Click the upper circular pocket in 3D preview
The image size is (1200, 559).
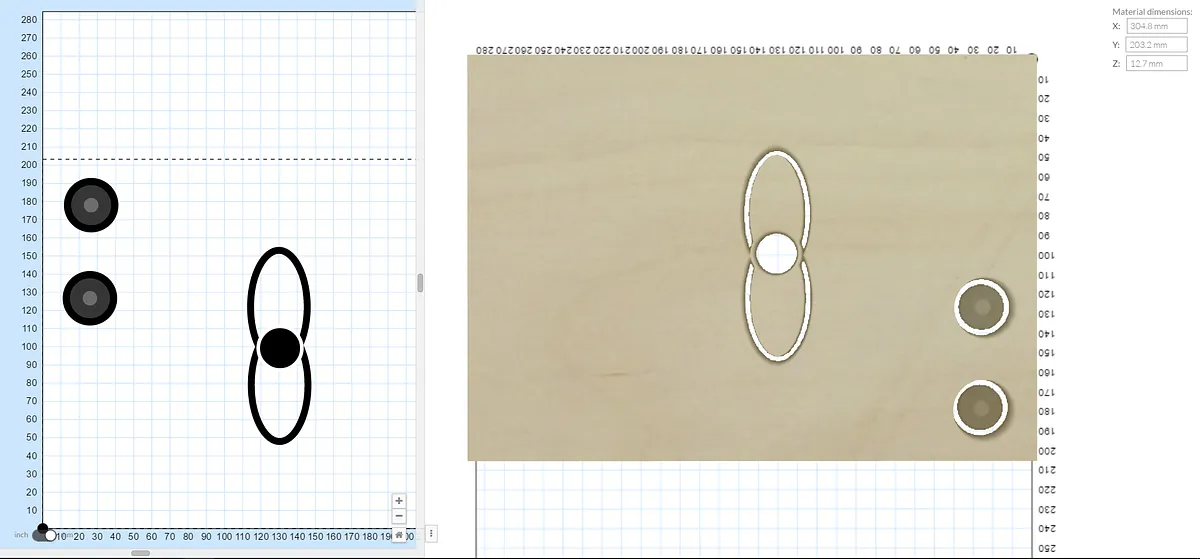pyautogui.click(x=981, y=307)
